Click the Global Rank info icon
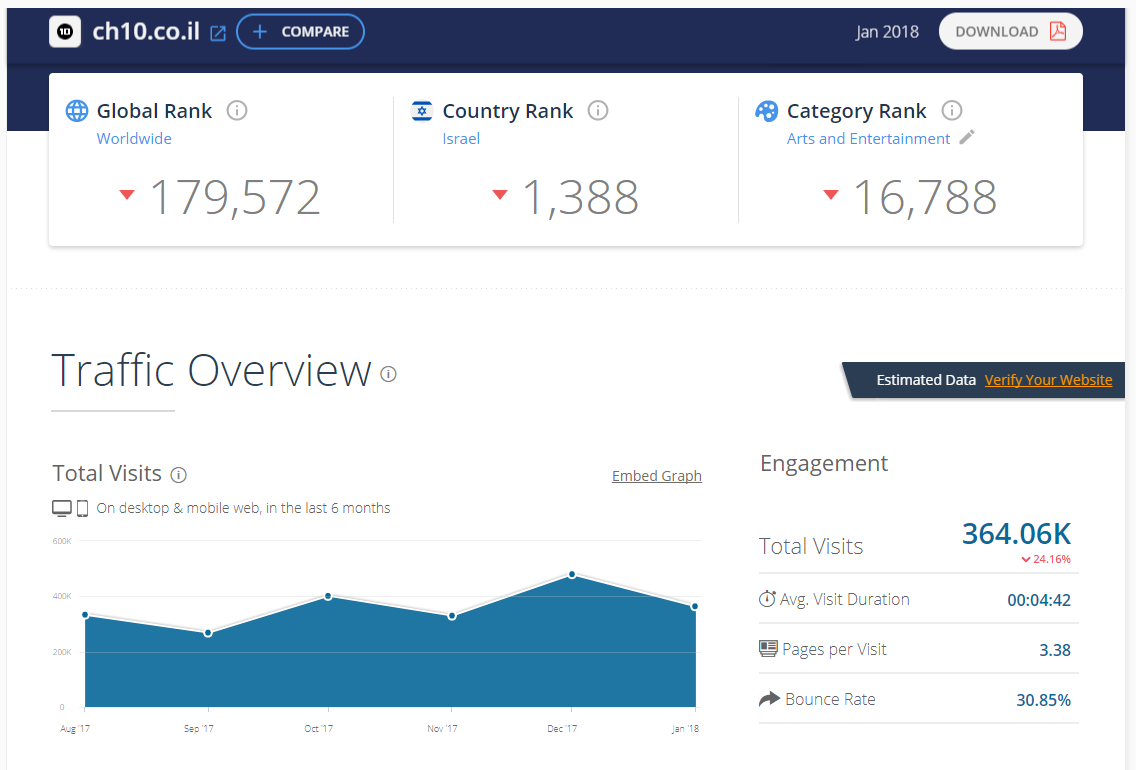Viewport: 1136px width, 770px height. [237, 111]
